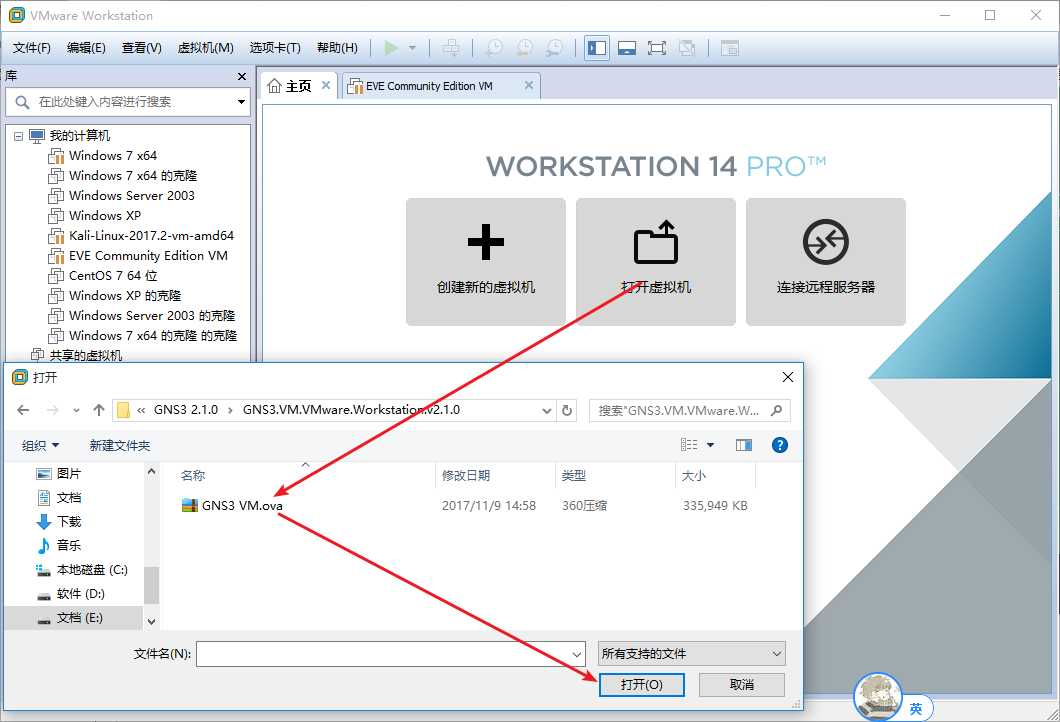The image size is (1060, 722).
Task: Open the dialog help icon
Action: pyautogui.click(x=779, y=445)
